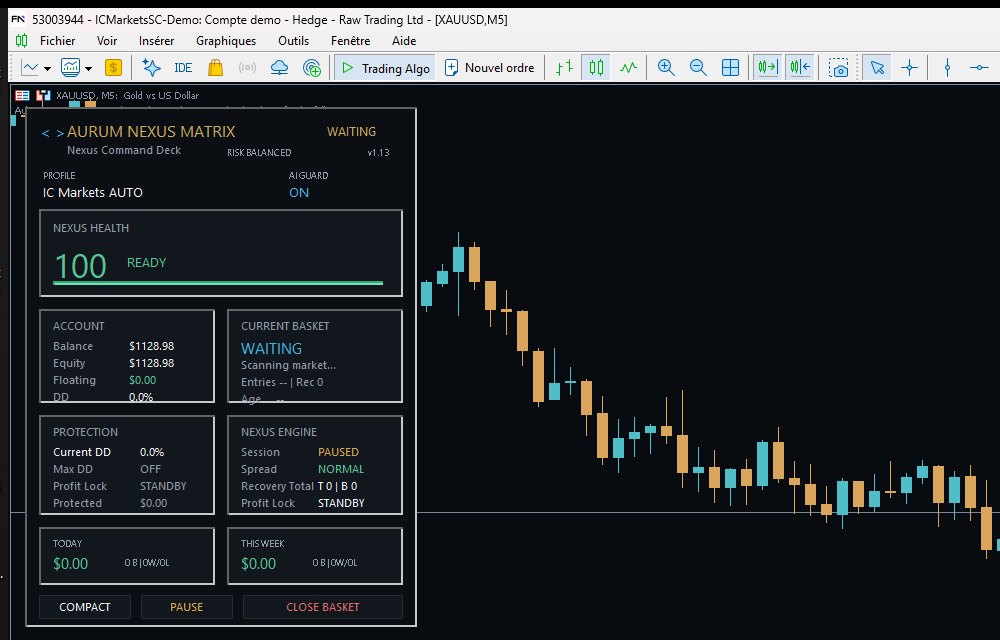The height and width of the screenshot is (640, 1000).
Task: Click the CLOSE BASKET button
Action: [x=323, y=607]
